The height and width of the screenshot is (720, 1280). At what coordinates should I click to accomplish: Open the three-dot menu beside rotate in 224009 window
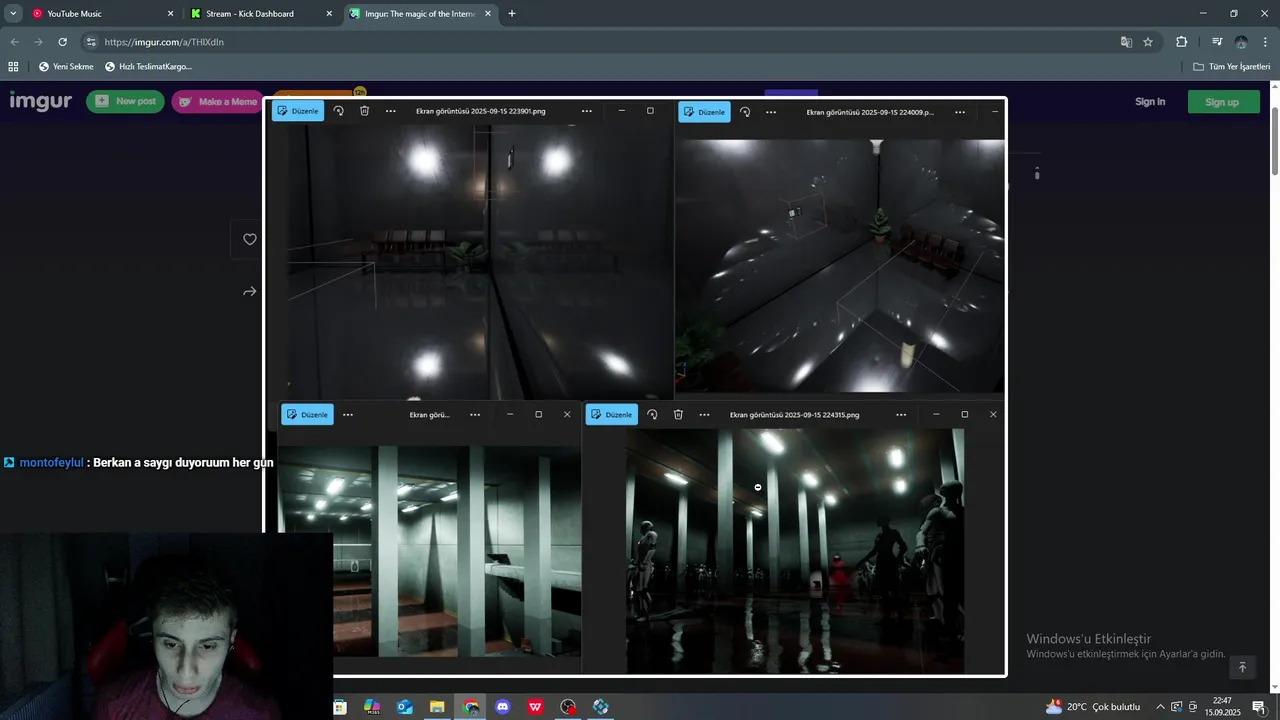click(771, 112)
